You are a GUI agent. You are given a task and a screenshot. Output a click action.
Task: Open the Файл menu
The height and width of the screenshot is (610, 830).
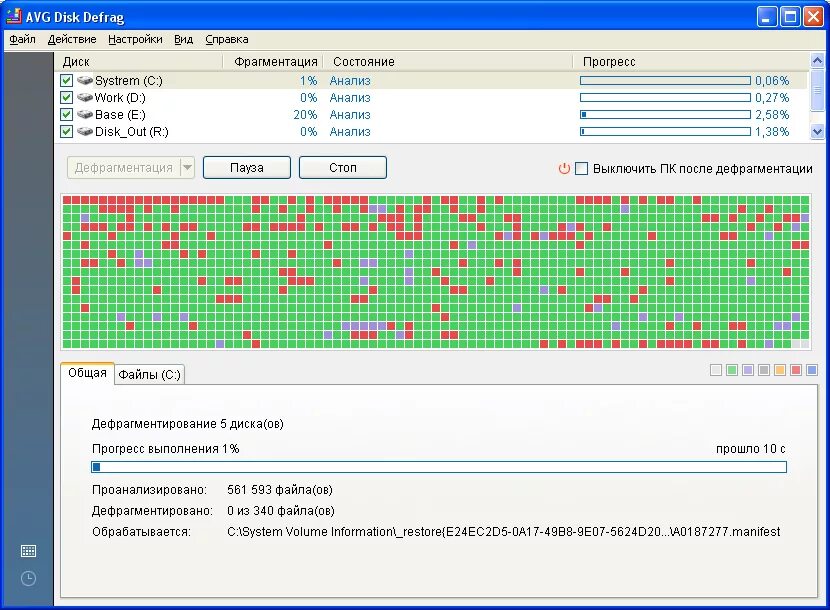(22, 39)
